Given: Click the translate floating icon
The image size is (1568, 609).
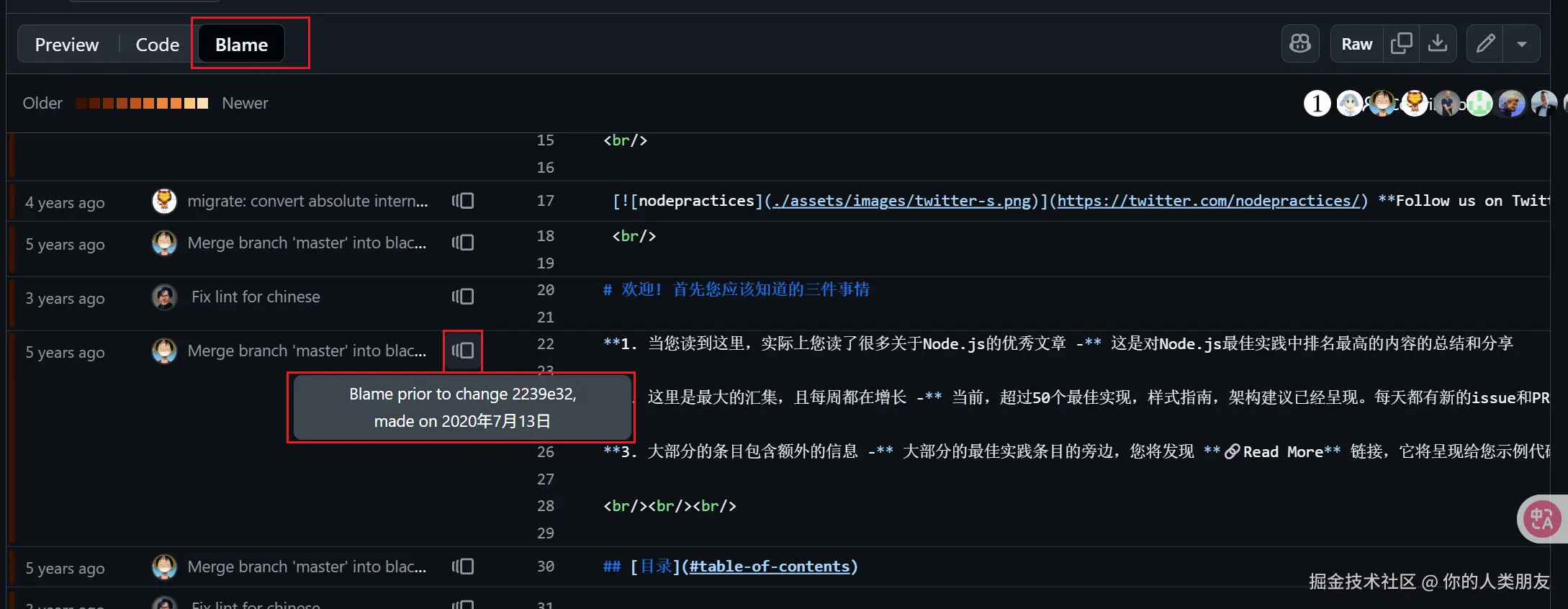Looking at the screenshot, I should 1541,519.
